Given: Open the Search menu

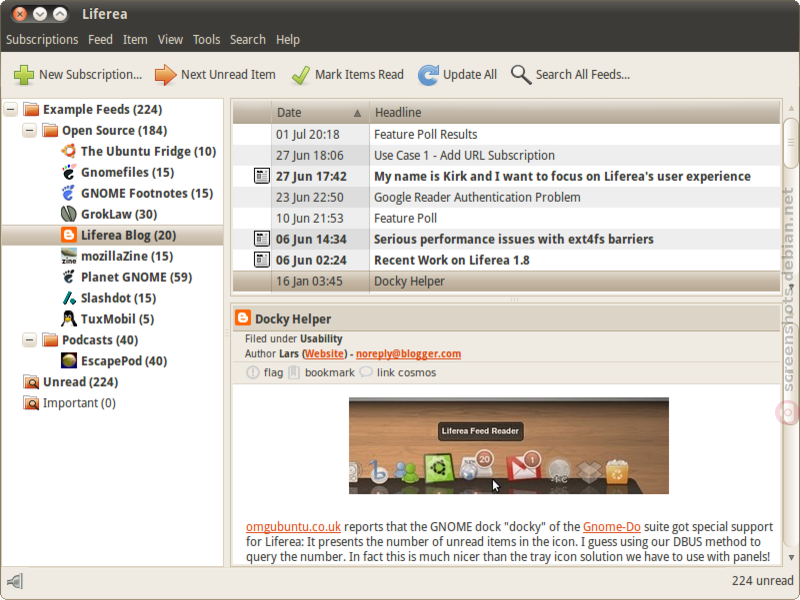Looking at the screenshot, I should pos(247,40).
